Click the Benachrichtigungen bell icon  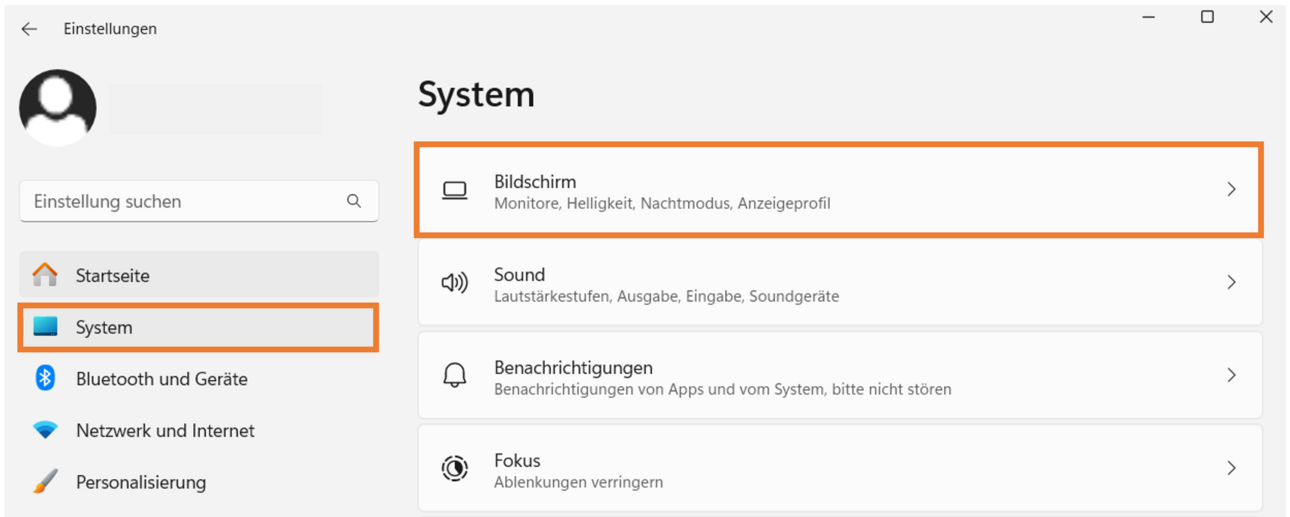pyautogui.click(x=455, y=375)
